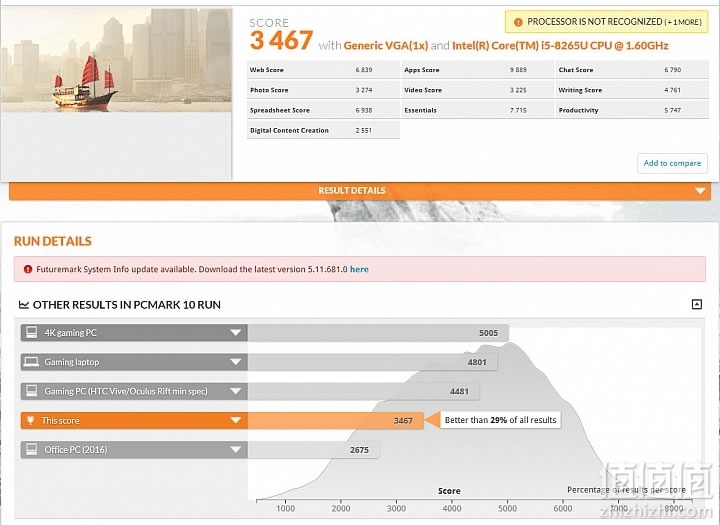
Task: Click the Processor Is Not Recognized warning banner
Action: pos(607,22)
